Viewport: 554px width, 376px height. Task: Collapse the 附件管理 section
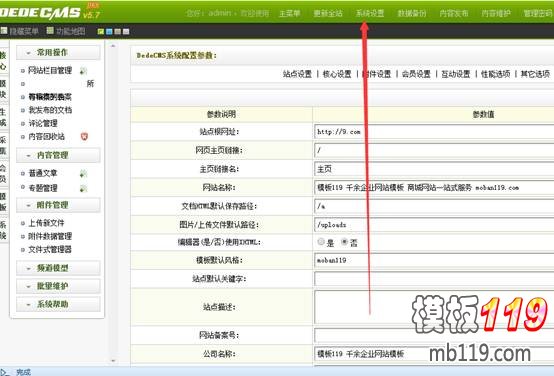click(58, 205)
